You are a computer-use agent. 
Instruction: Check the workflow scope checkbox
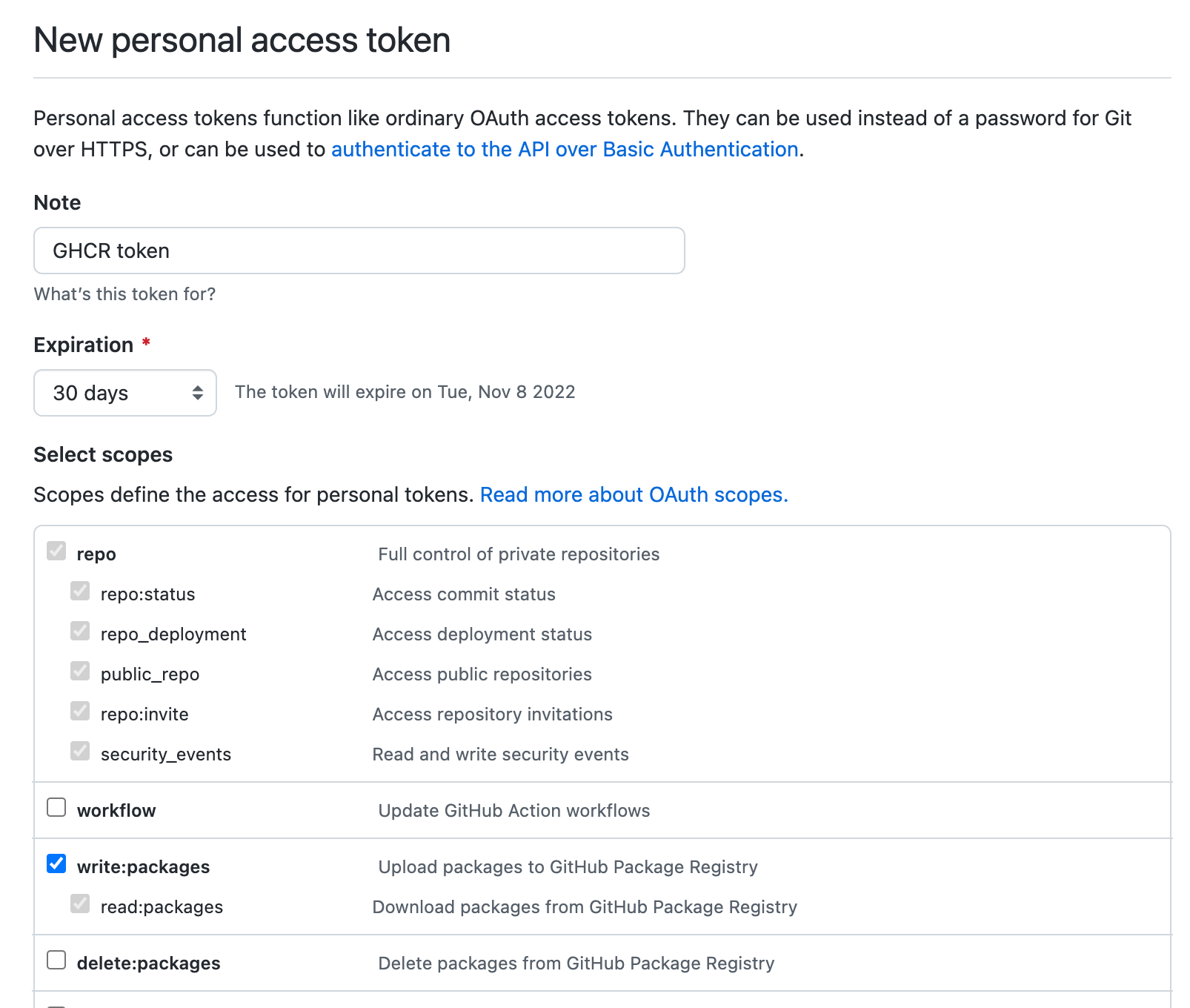coord(56,807)
